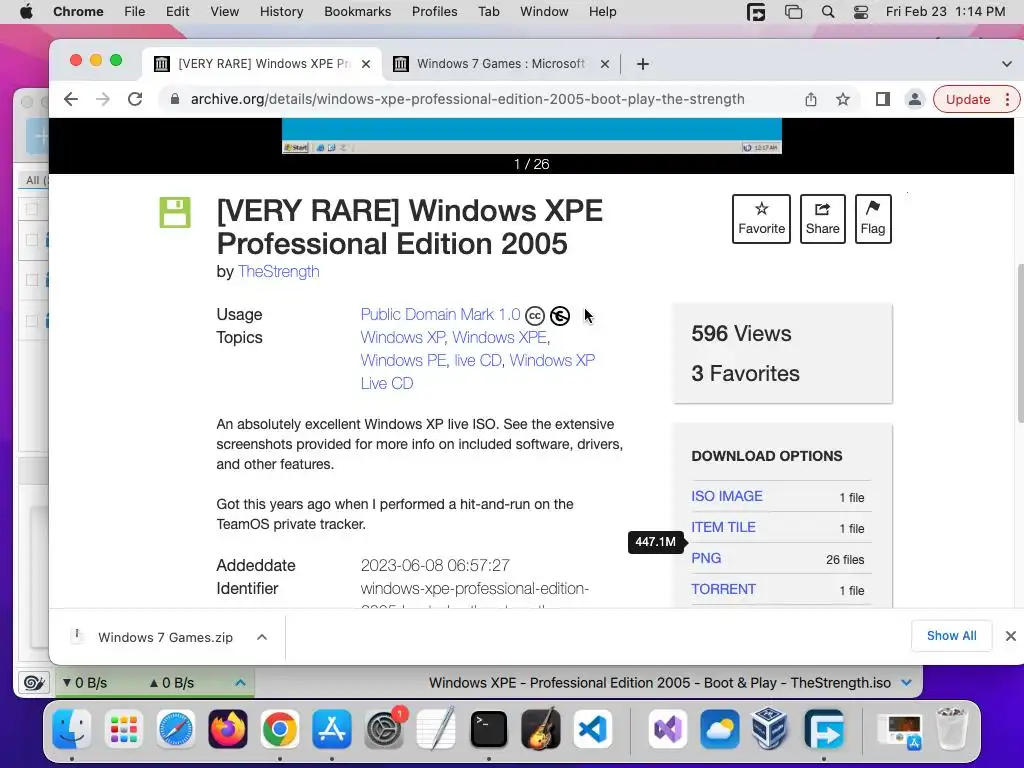Click the public domain mark icon

coord(560,316)
